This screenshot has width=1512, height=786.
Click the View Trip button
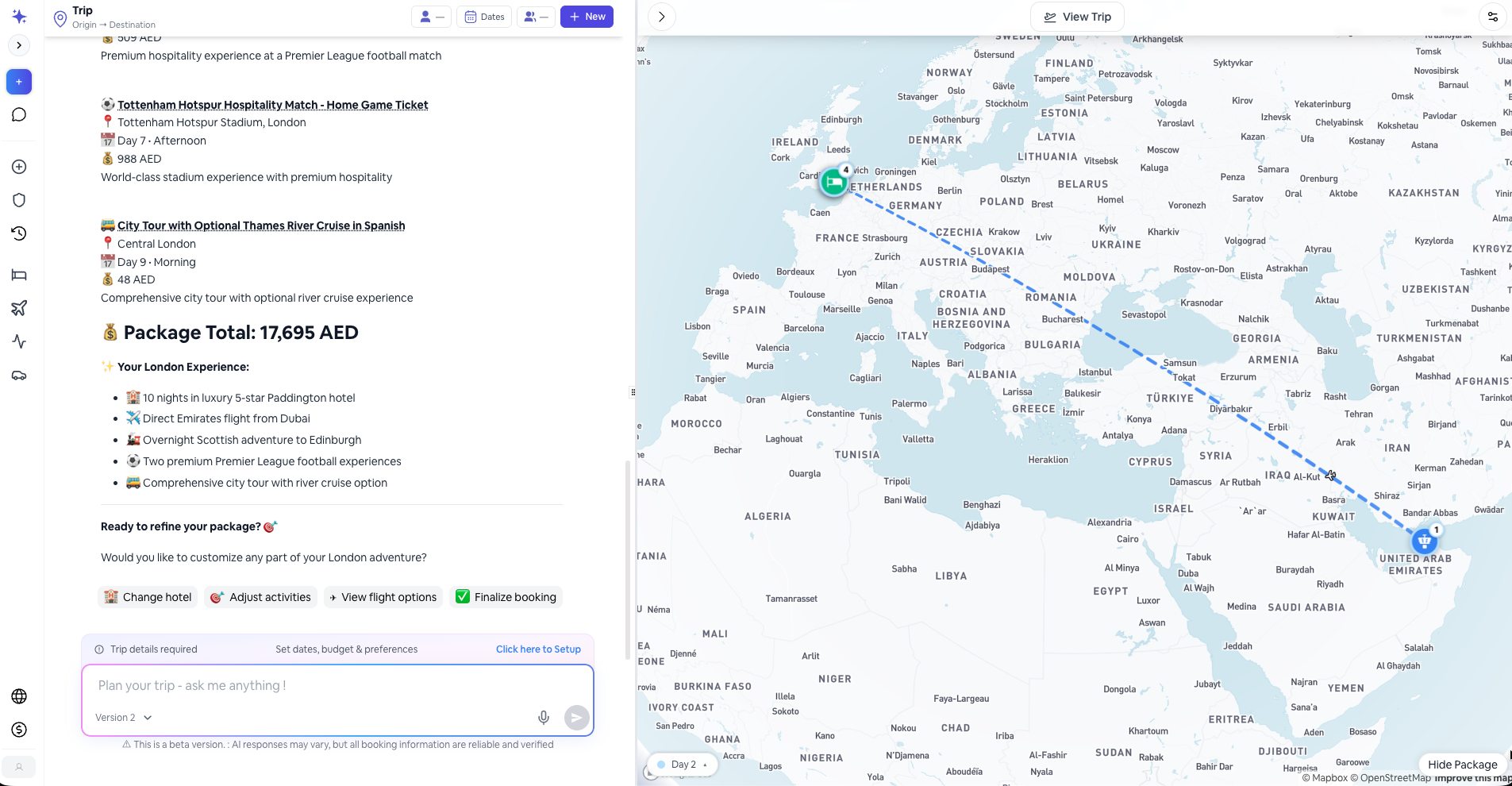1077,17
